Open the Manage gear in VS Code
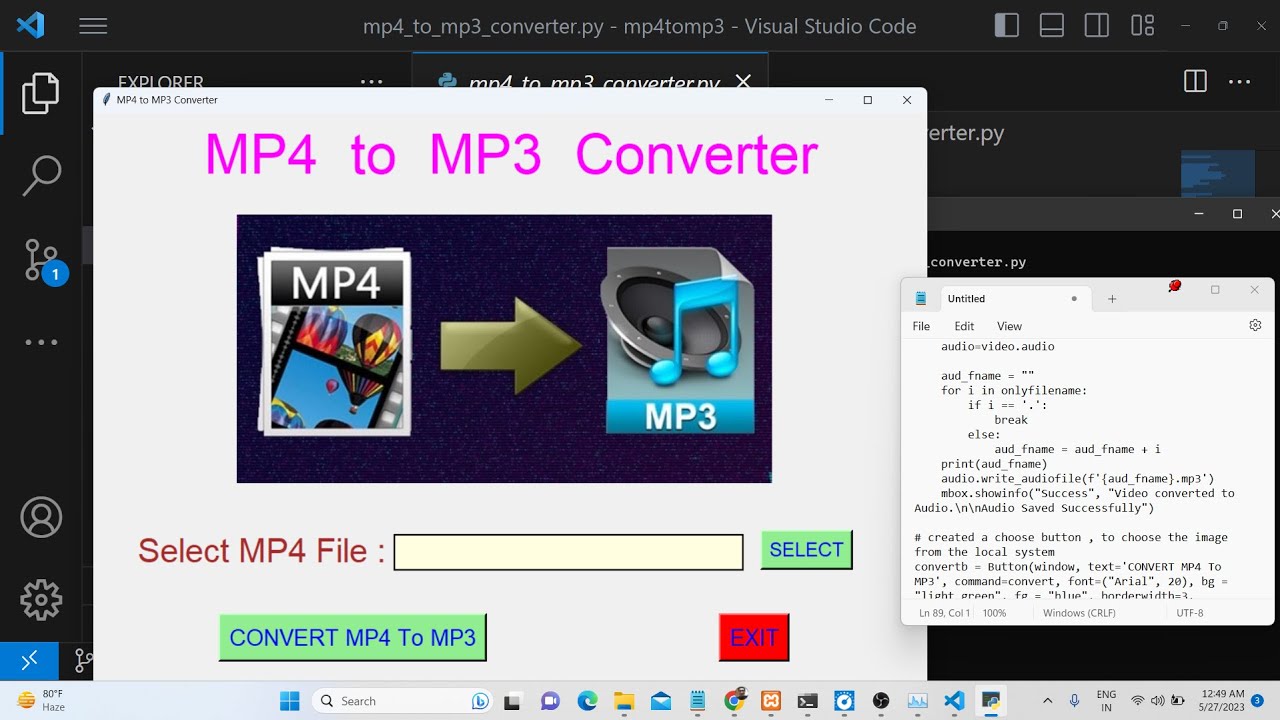The height and width of the screenshot is (720, 1280). click(41, 599)
